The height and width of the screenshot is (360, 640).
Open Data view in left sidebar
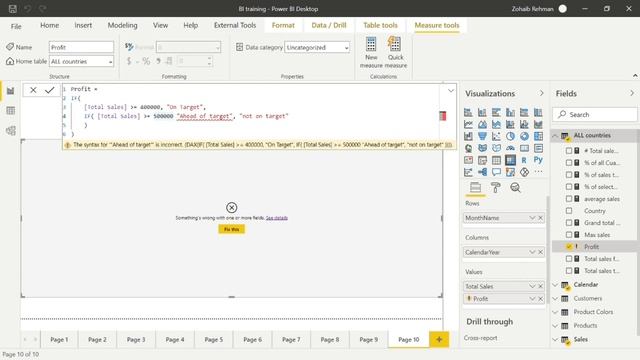tap(11, 111)
